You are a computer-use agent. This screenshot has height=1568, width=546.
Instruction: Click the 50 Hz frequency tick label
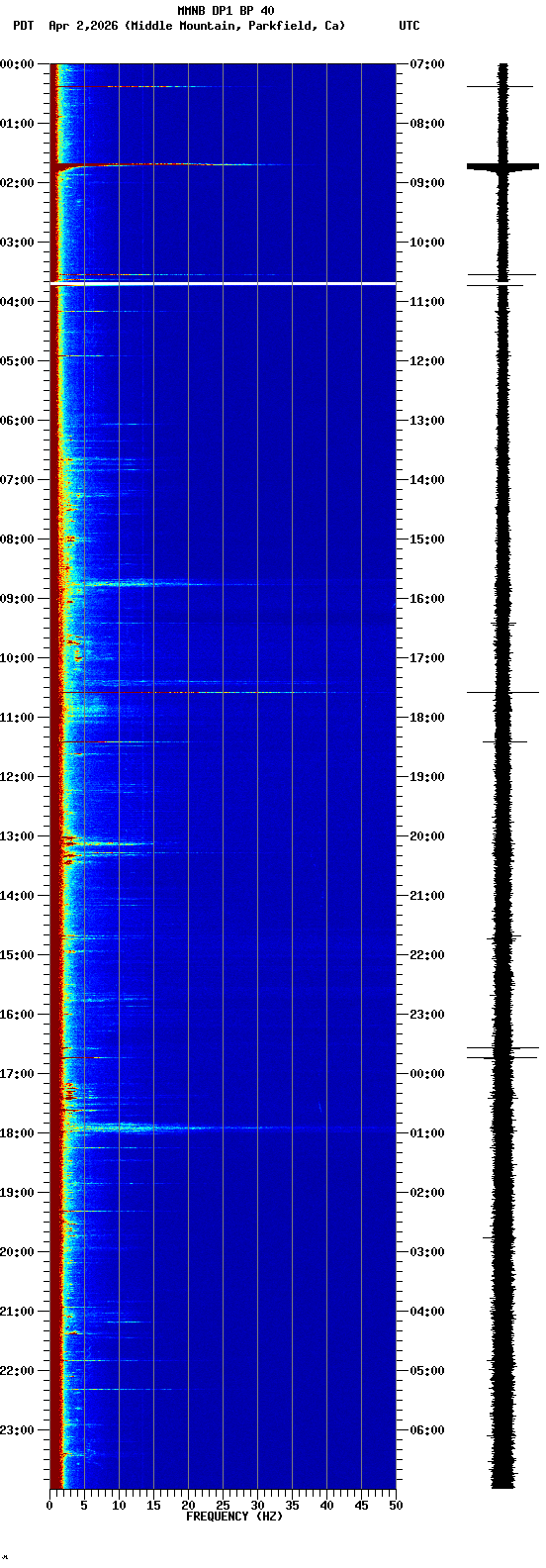point(396,1506)
